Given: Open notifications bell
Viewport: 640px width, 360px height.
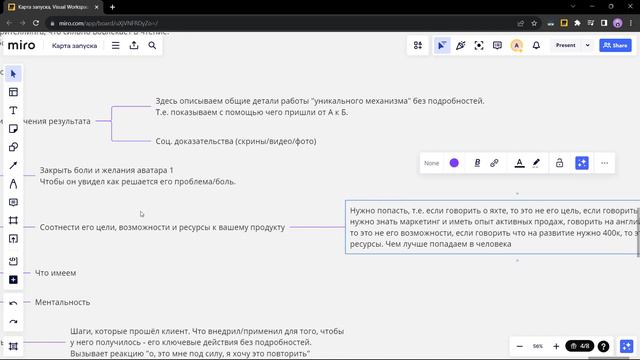Looking at the screenshot, I should [536, 45].
